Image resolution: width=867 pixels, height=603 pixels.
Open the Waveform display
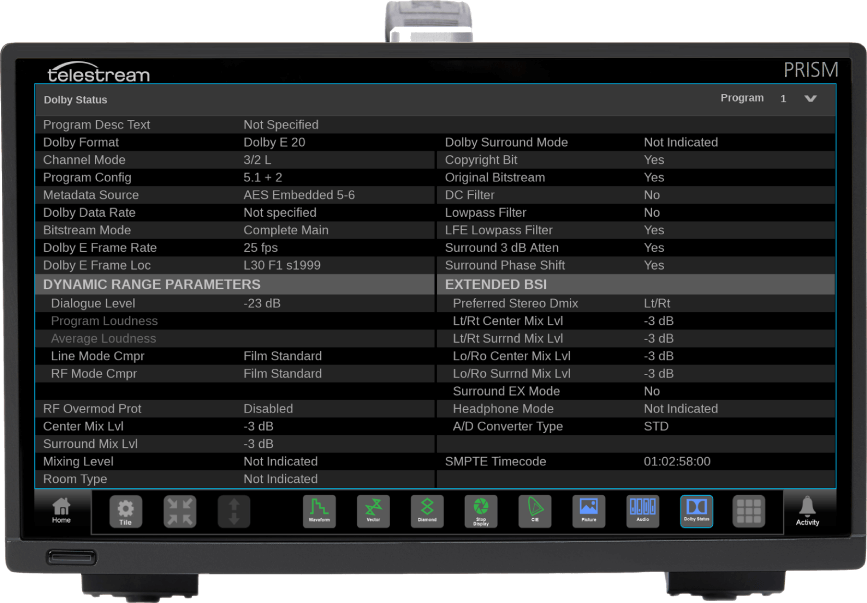[319, 511]
